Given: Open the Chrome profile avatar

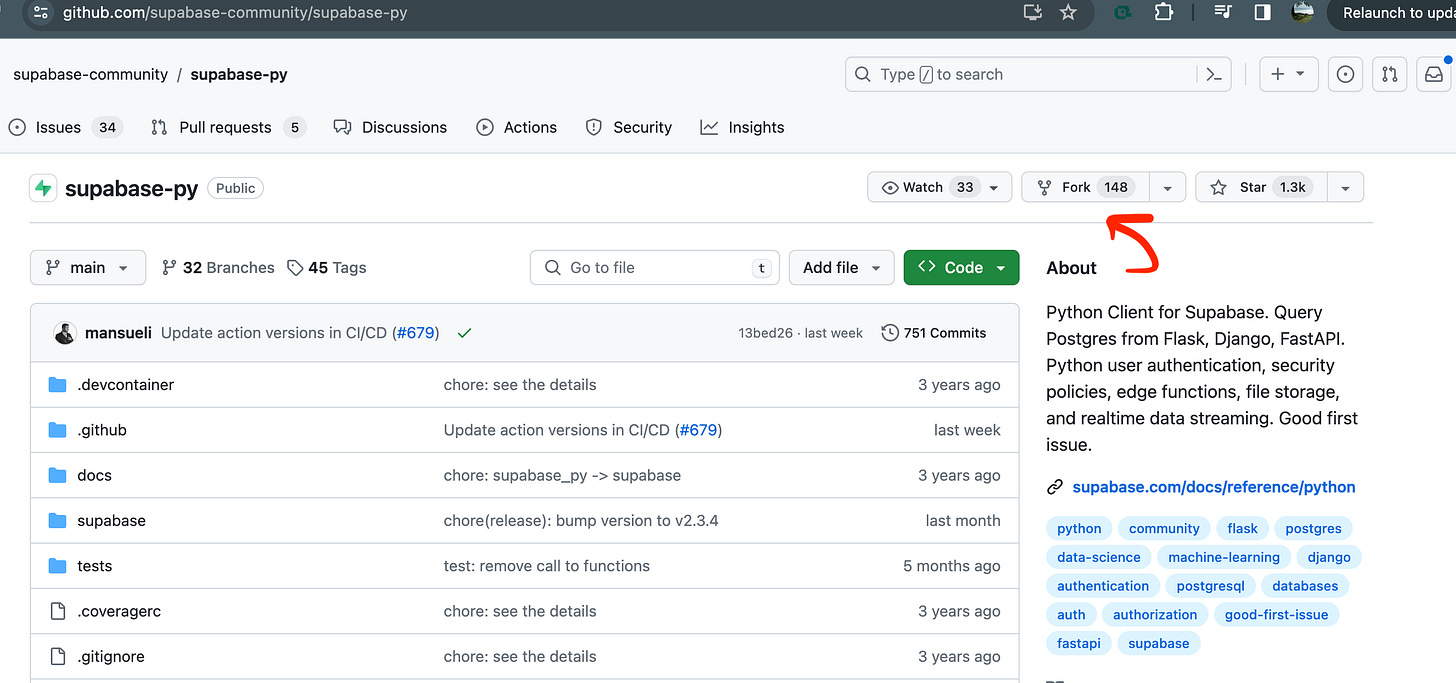Looking at the screenshot, I should 1303,13.
